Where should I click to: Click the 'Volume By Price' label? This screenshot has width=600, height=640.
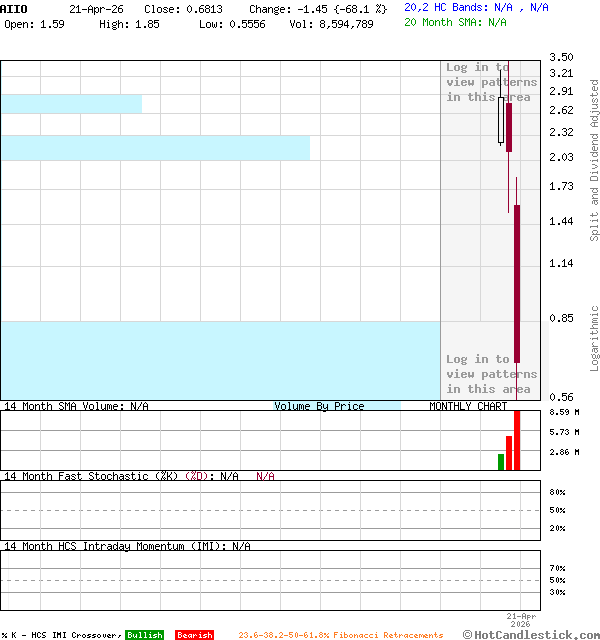click(x=319, y=406)
